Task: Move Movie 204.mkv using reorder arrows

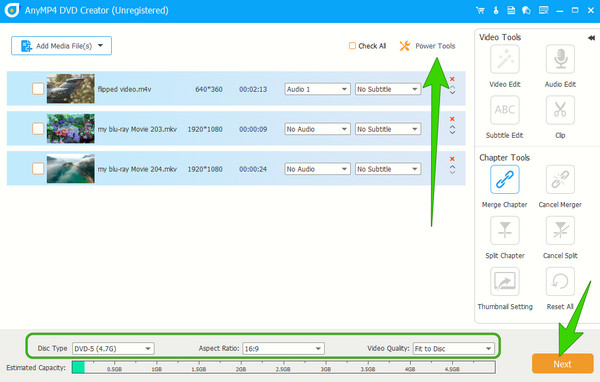Action: [452, 170]
